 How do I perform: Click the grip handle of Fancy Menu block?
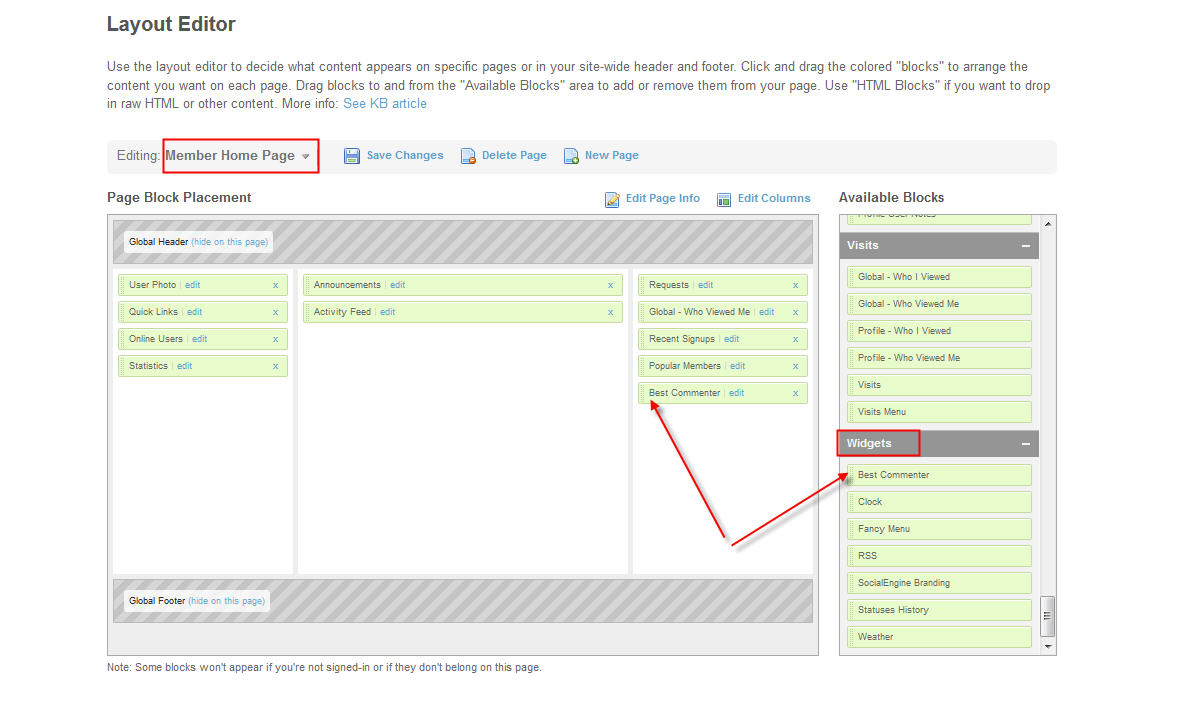click(x=851, y=529)
